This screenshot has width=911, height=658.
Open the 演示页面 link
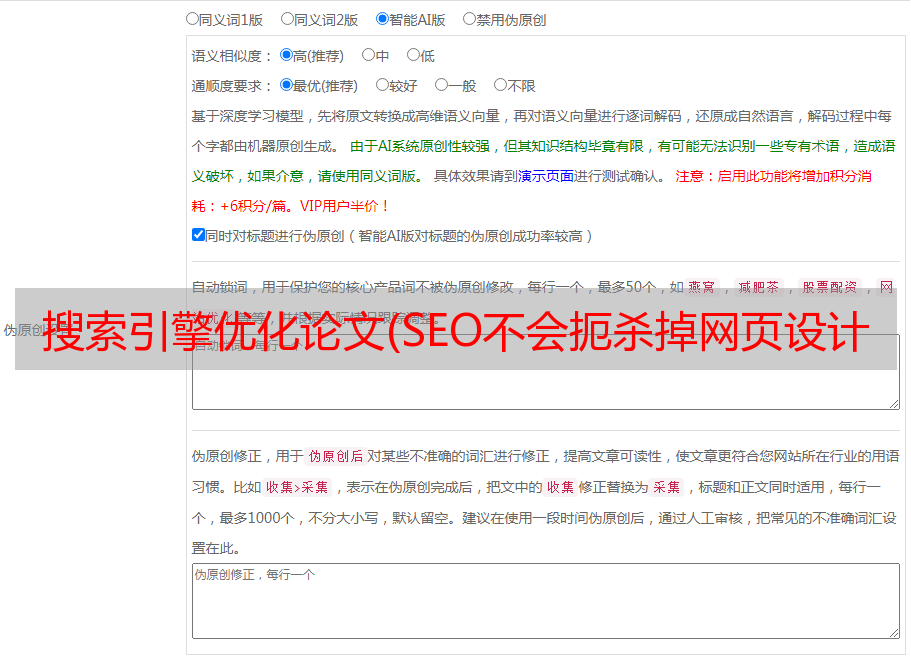click(x=546, y=176)
